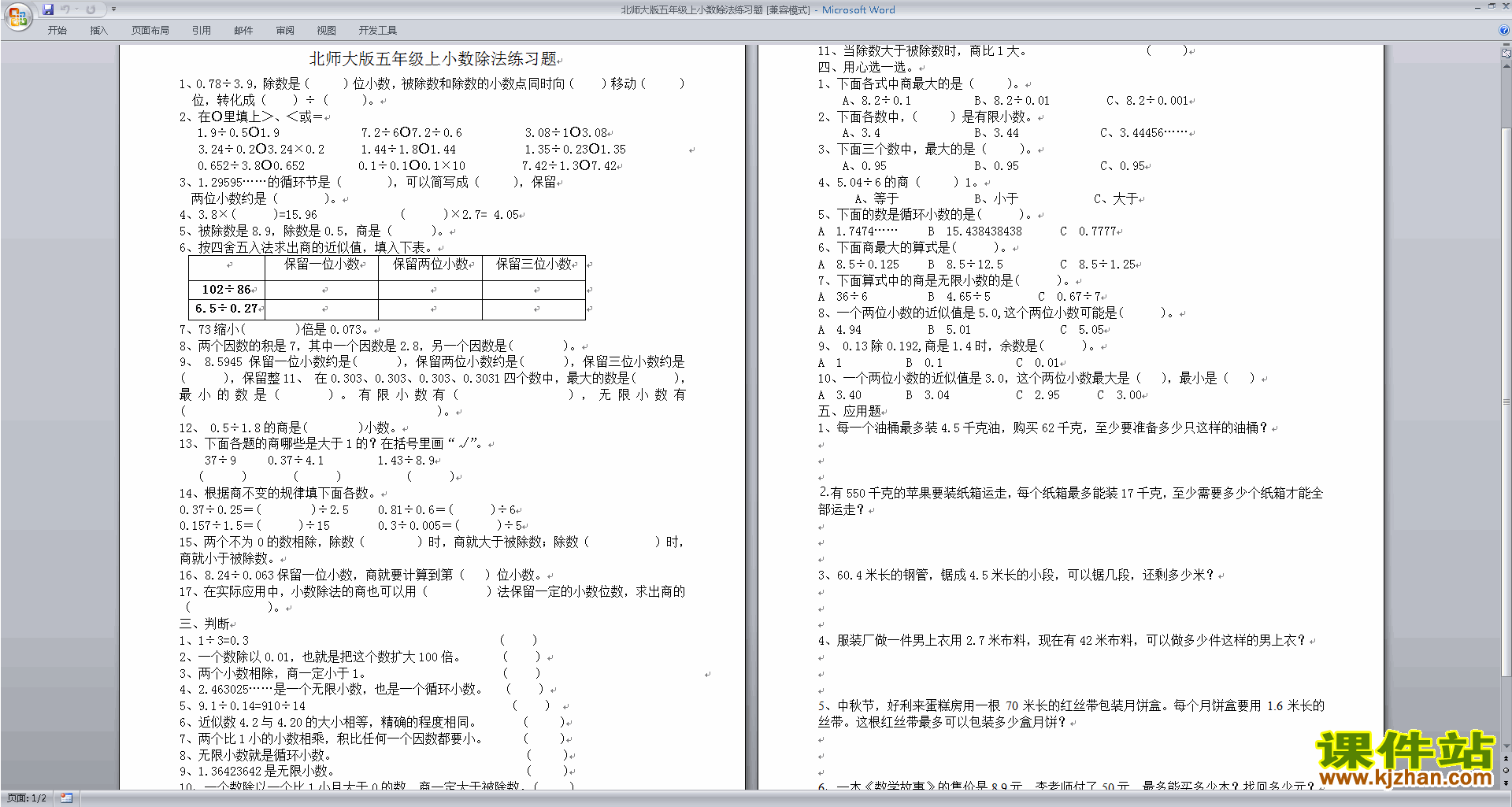Click the Next Page double-arrow button

1506,782
